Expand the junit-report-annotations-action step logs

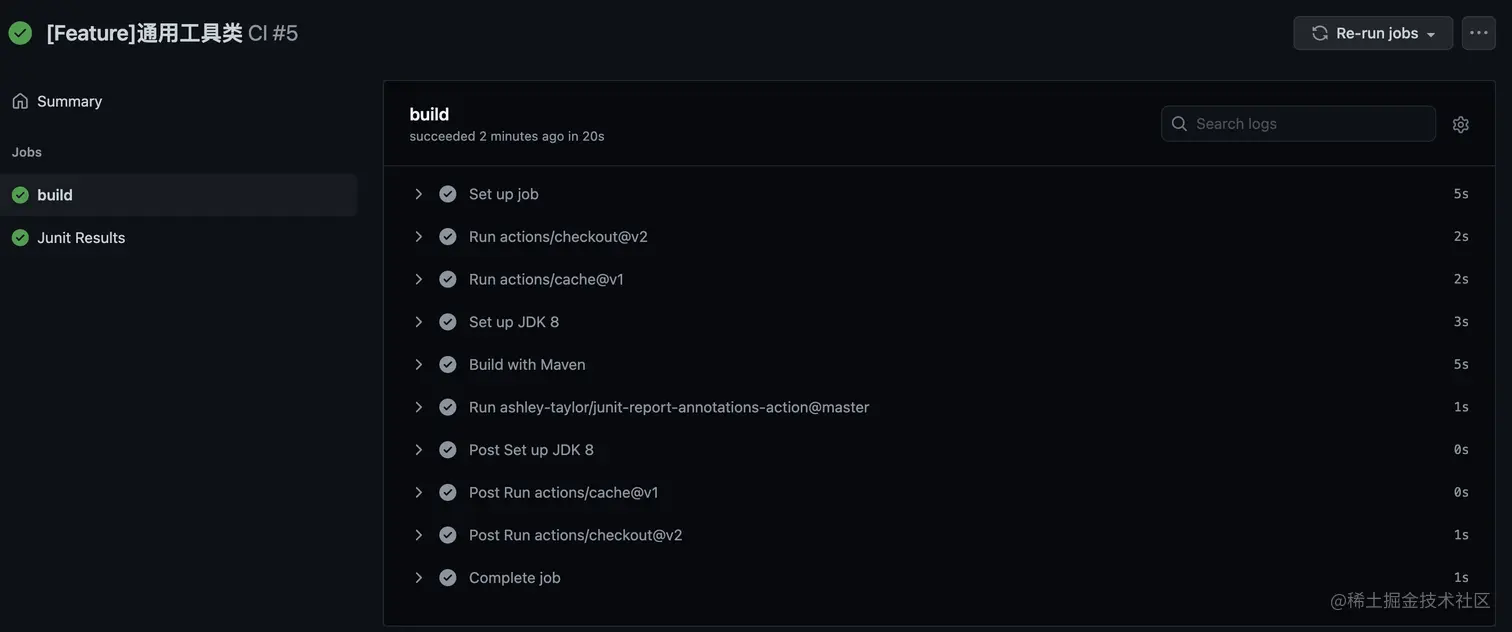click(418, 407)
